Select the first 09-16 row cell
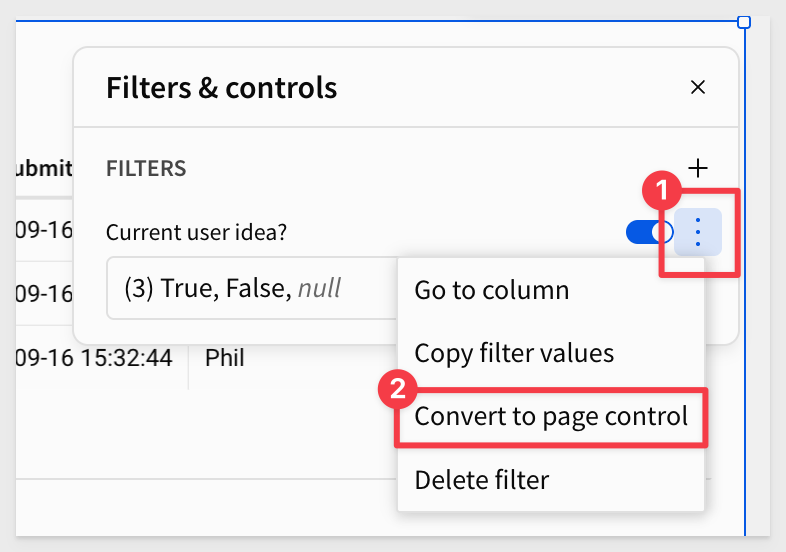 pos(44,230)
